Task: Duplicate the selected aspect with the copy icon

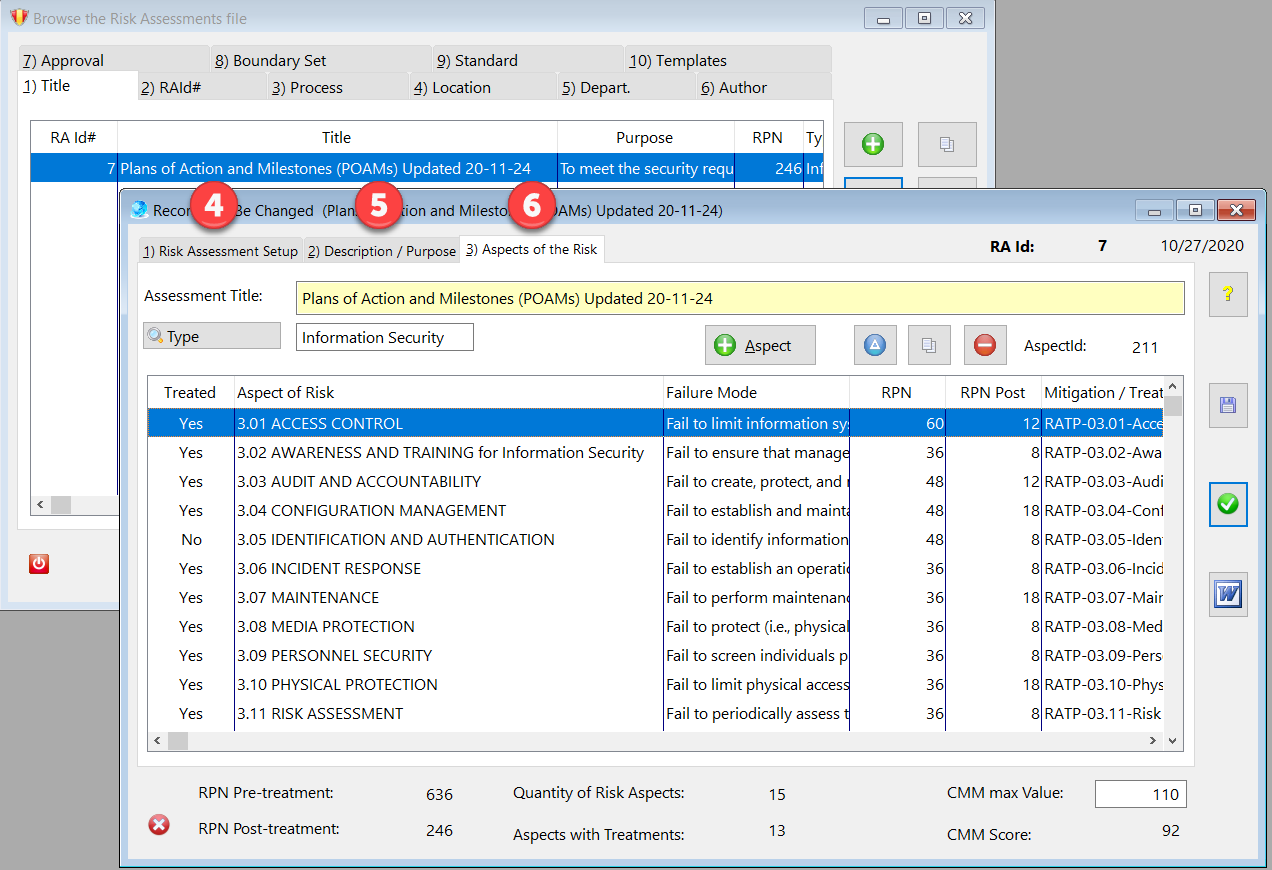Action: pos(929,344)
